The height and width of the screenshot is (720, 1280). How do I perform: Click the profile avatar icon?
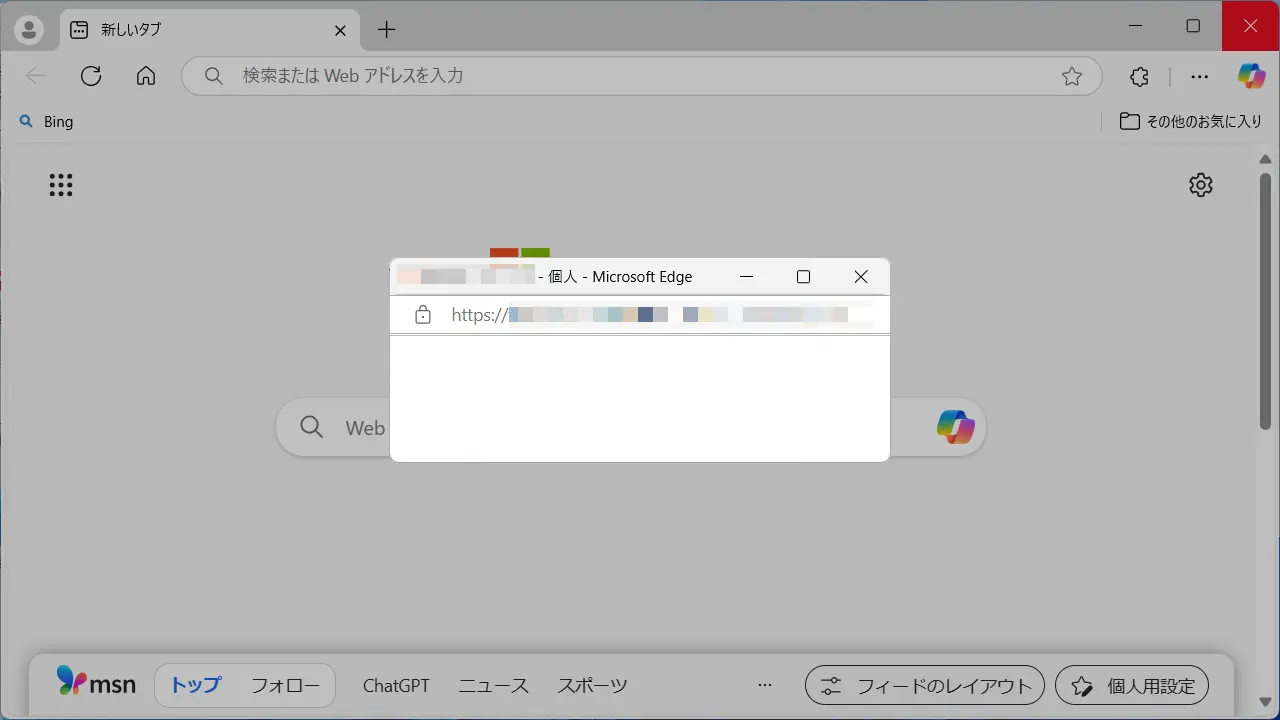point(29,30)
